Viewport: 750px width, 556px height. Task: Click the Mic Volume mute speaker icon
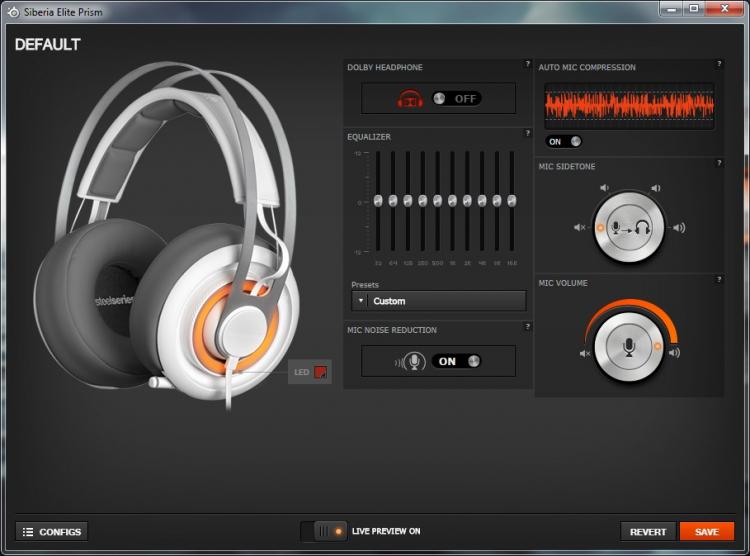(585, 354)
